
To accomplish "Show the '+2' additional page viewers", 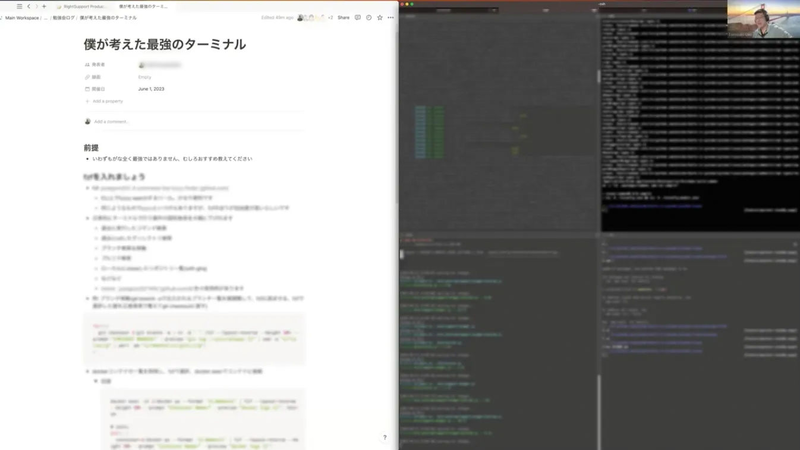I will coord(330,18).
